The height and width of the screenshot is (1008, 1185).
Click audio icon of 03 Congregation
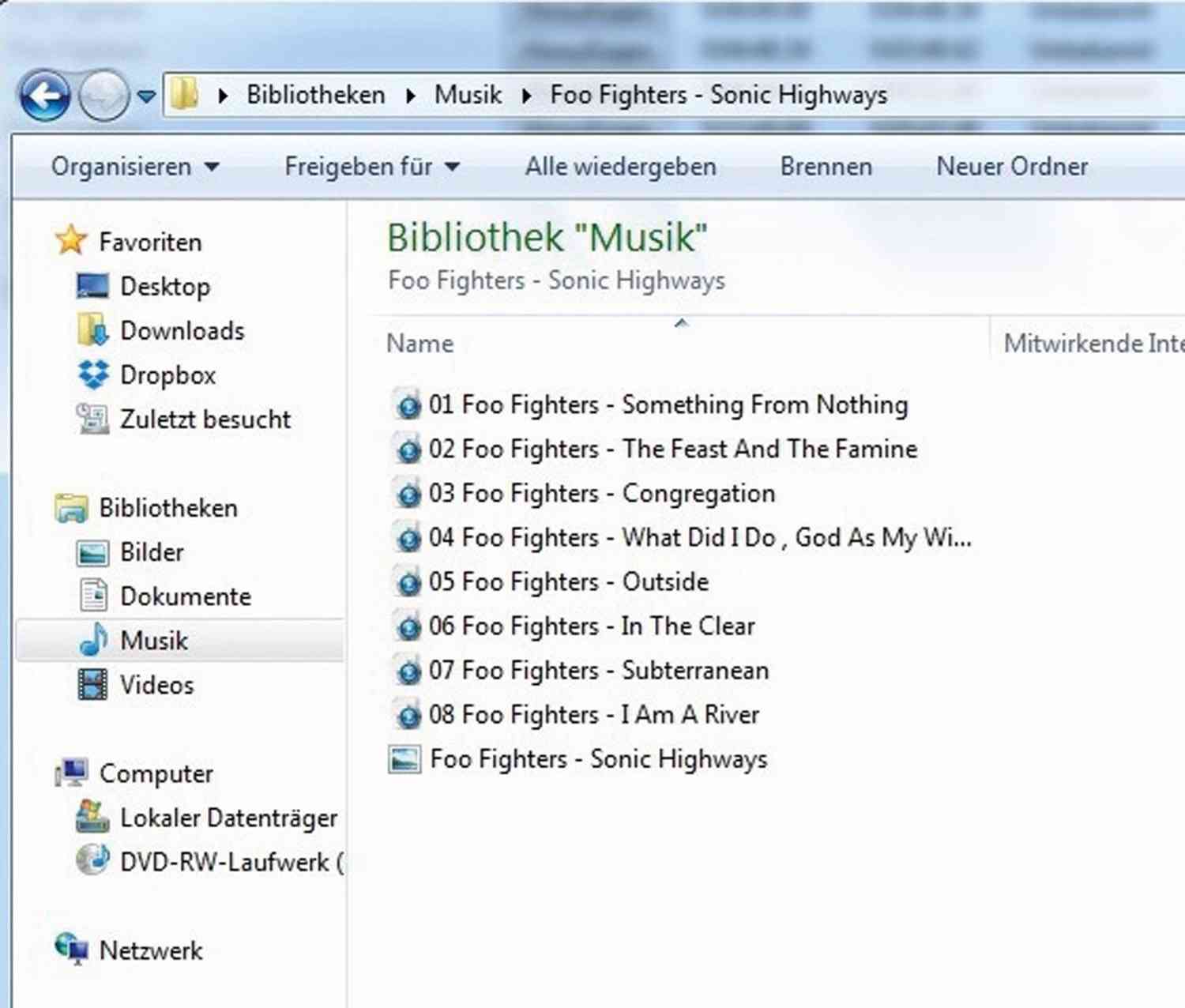tap(408, 494)
